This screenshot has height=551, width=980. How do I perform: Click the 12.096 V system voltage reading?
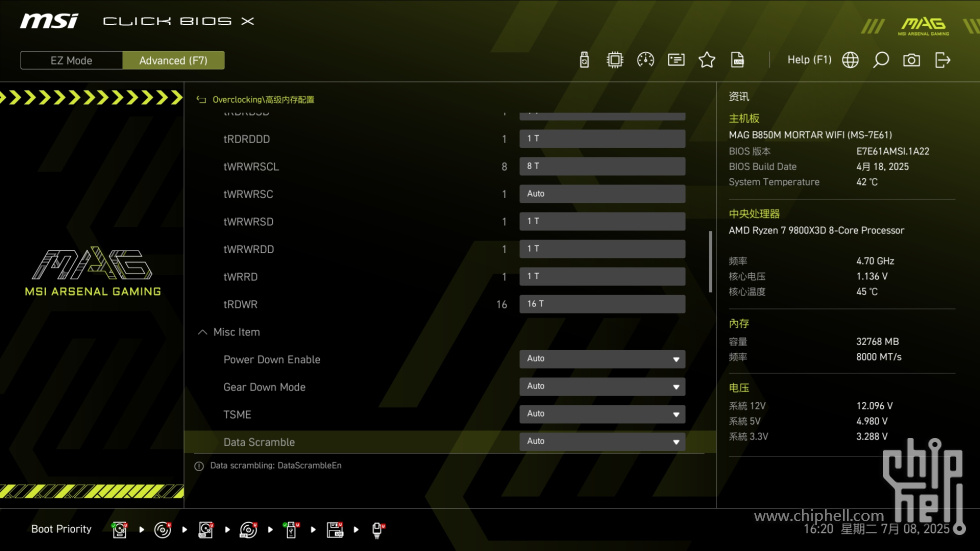pyautogui.click(x=874, y=406)
